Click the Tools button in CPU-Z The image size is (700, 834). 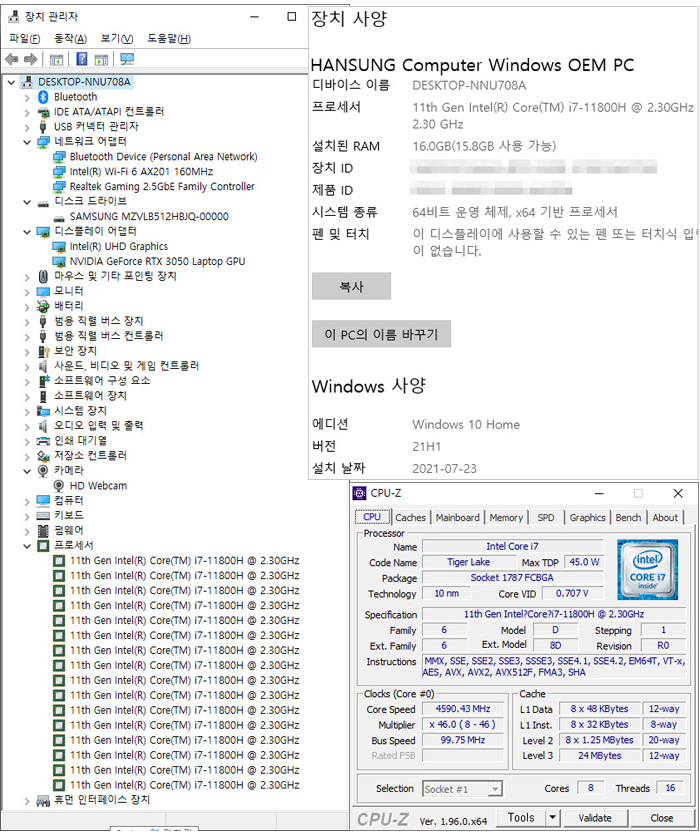(521, 818)
